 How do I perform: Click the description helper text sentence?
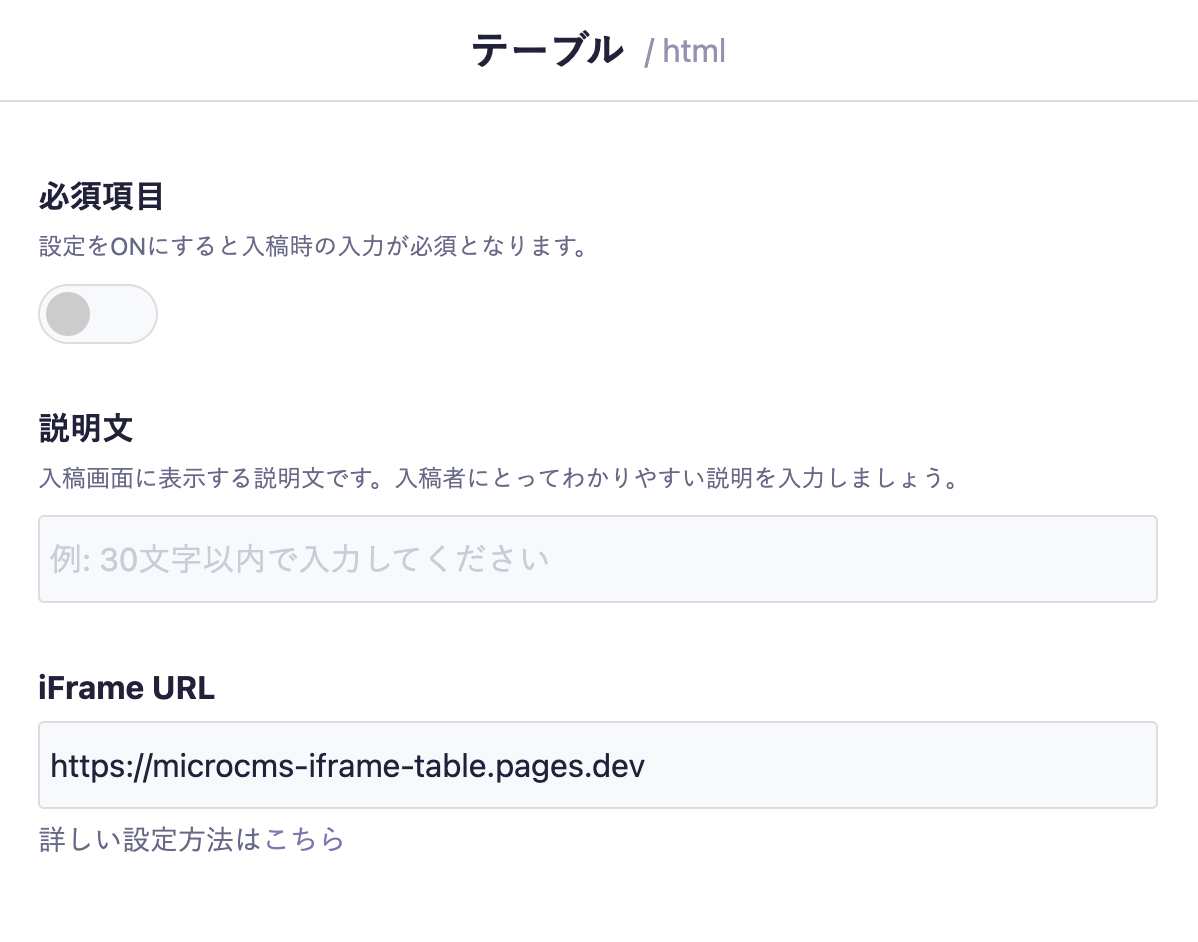[497, 478]
